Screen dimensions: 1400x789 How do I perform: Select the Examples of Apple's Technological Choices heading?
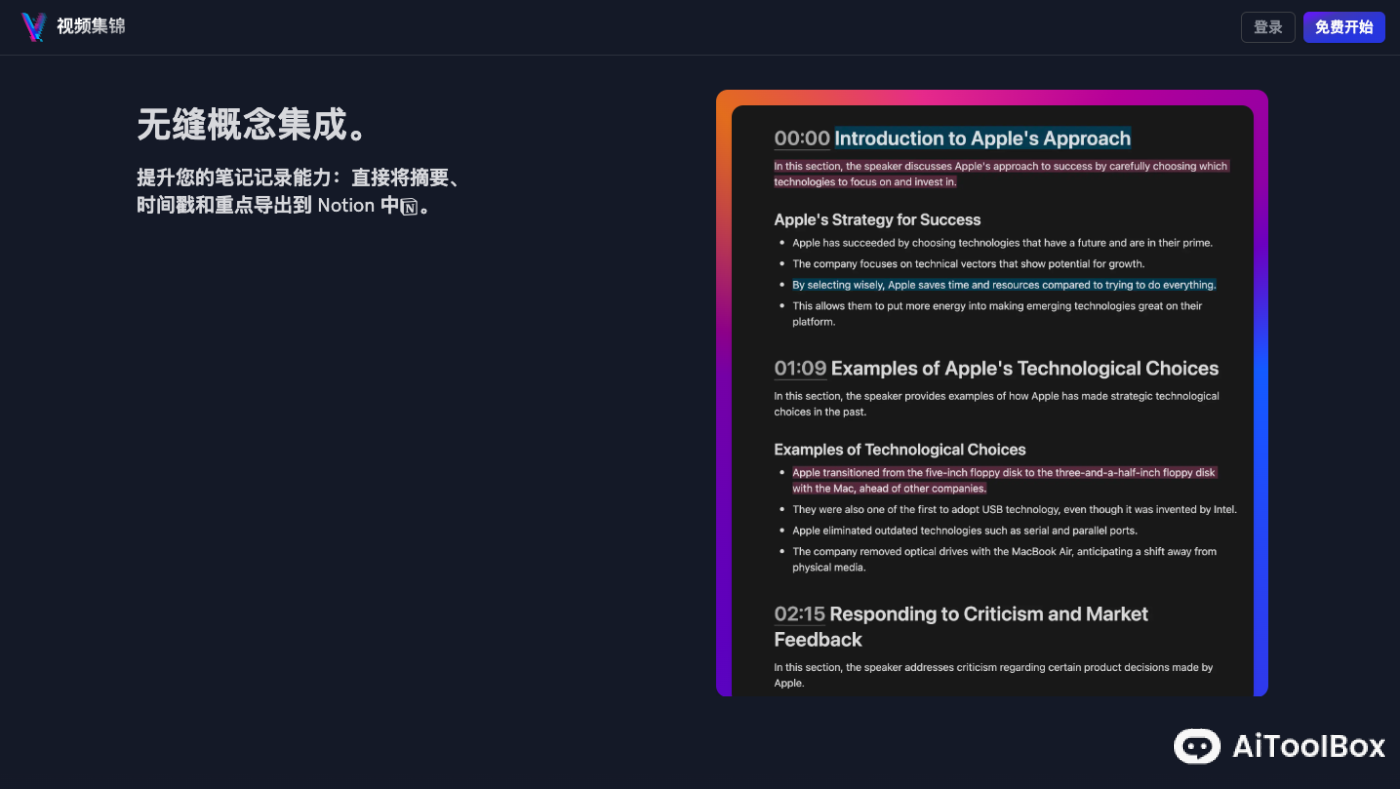coord(1024,369)
